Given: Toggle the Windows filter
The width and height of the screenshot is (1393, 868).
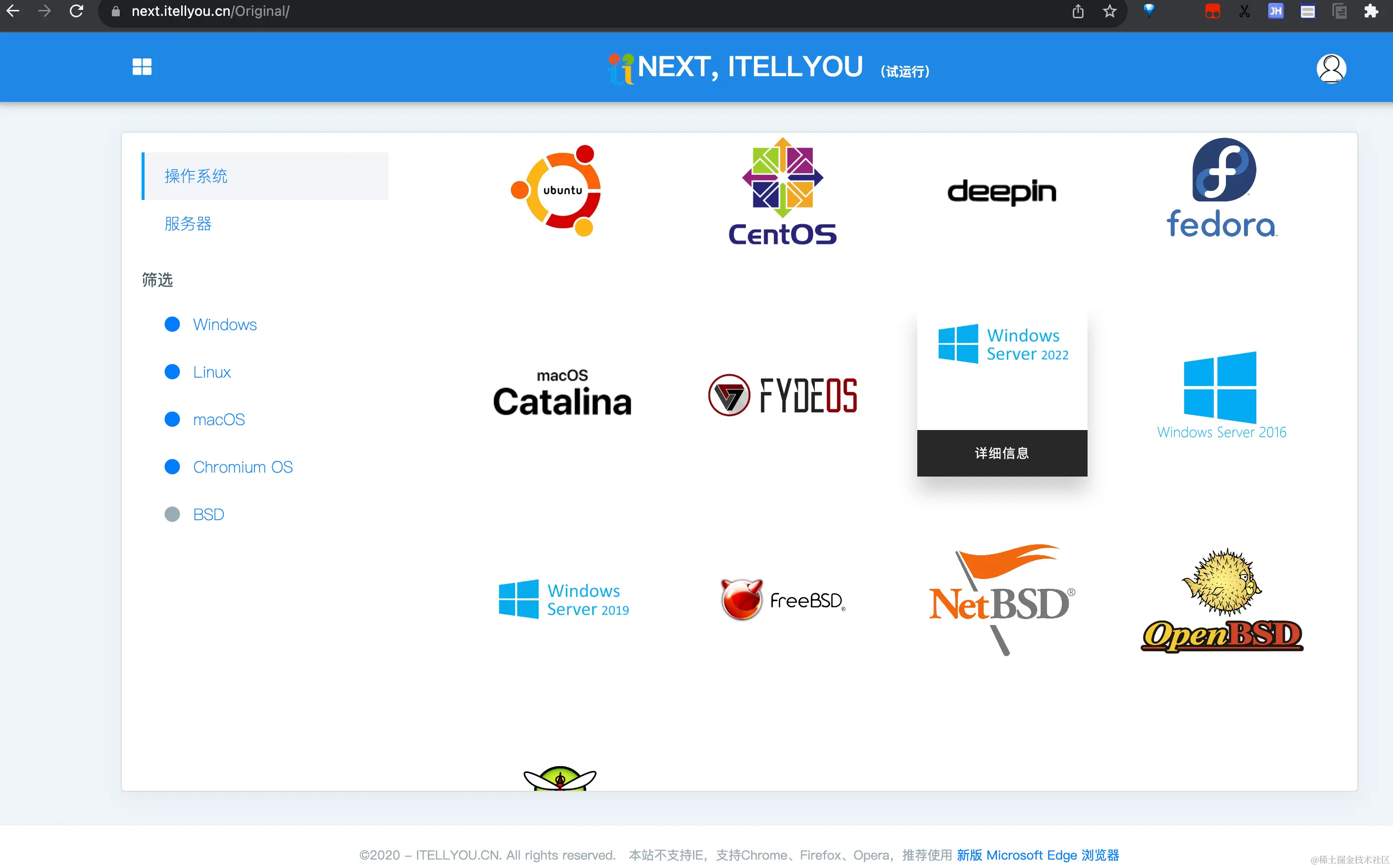Looking at the screenshot, I should [210, 324].
